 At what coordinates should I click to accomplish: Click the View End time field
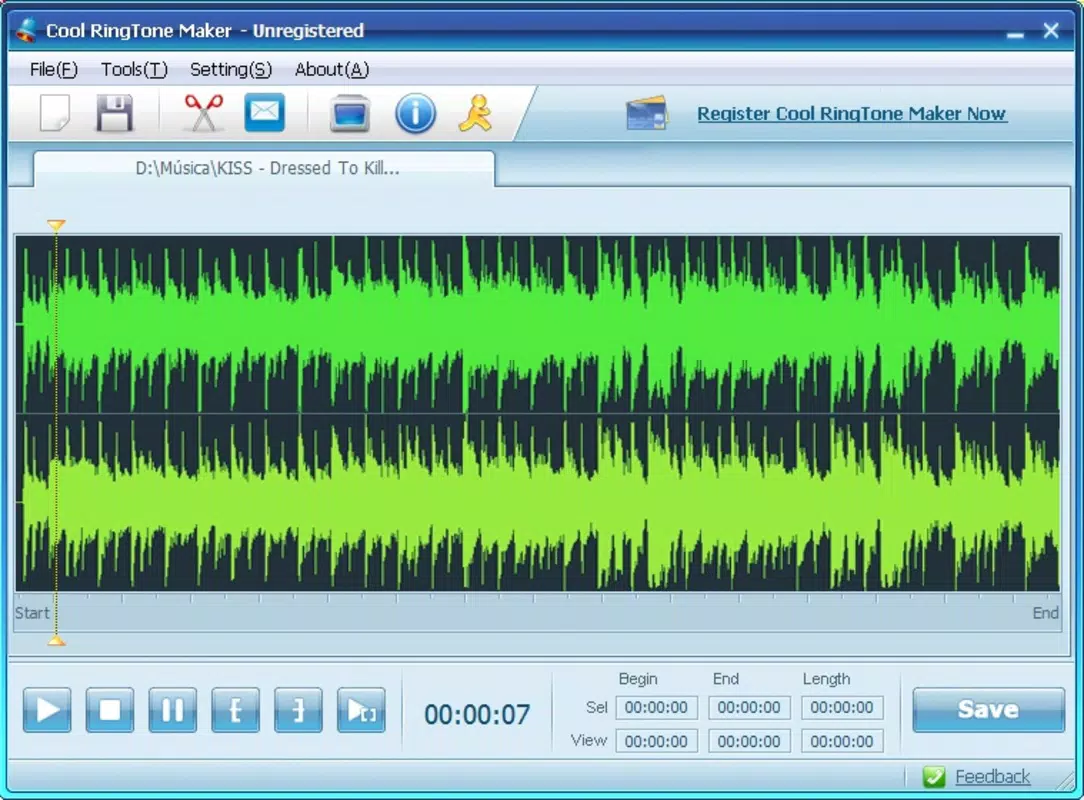coord(749,741)
